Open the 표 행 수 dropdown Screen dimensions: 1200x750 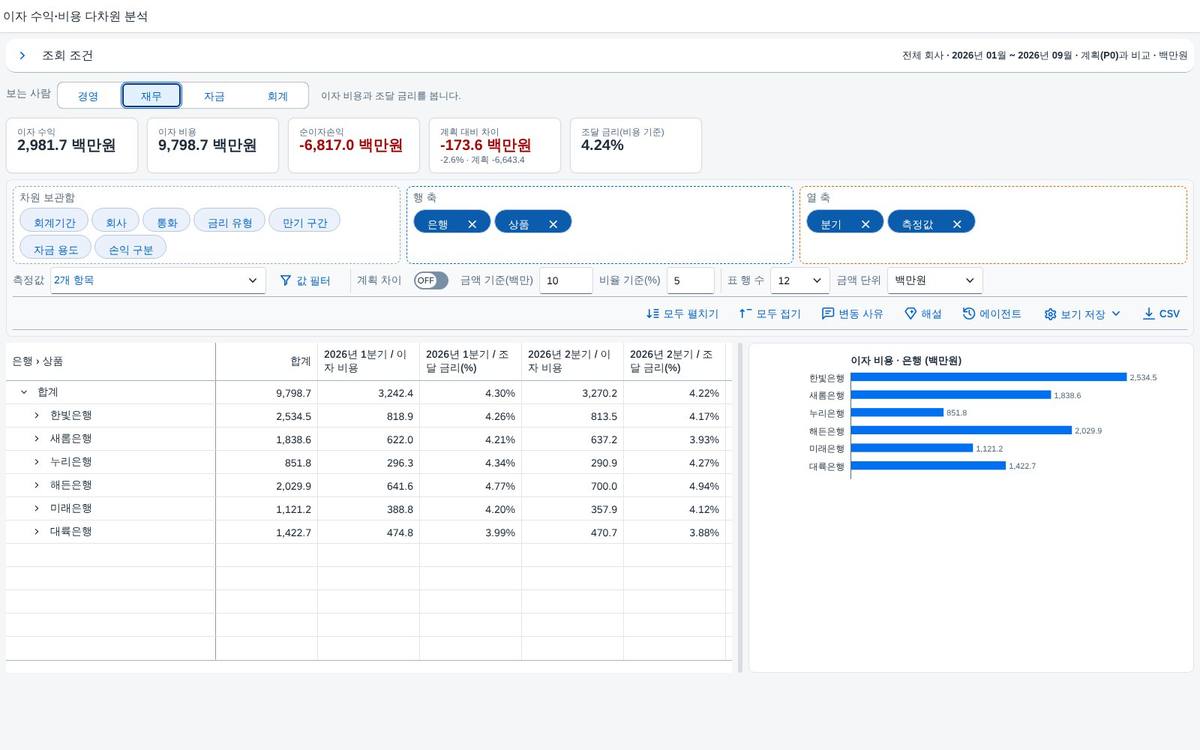800,281
